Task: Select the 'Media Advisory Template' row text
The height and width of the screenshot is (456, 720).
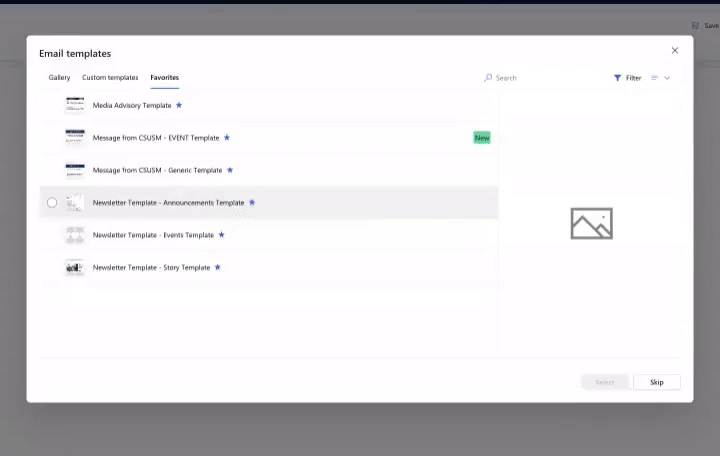Action: point(132,105)
